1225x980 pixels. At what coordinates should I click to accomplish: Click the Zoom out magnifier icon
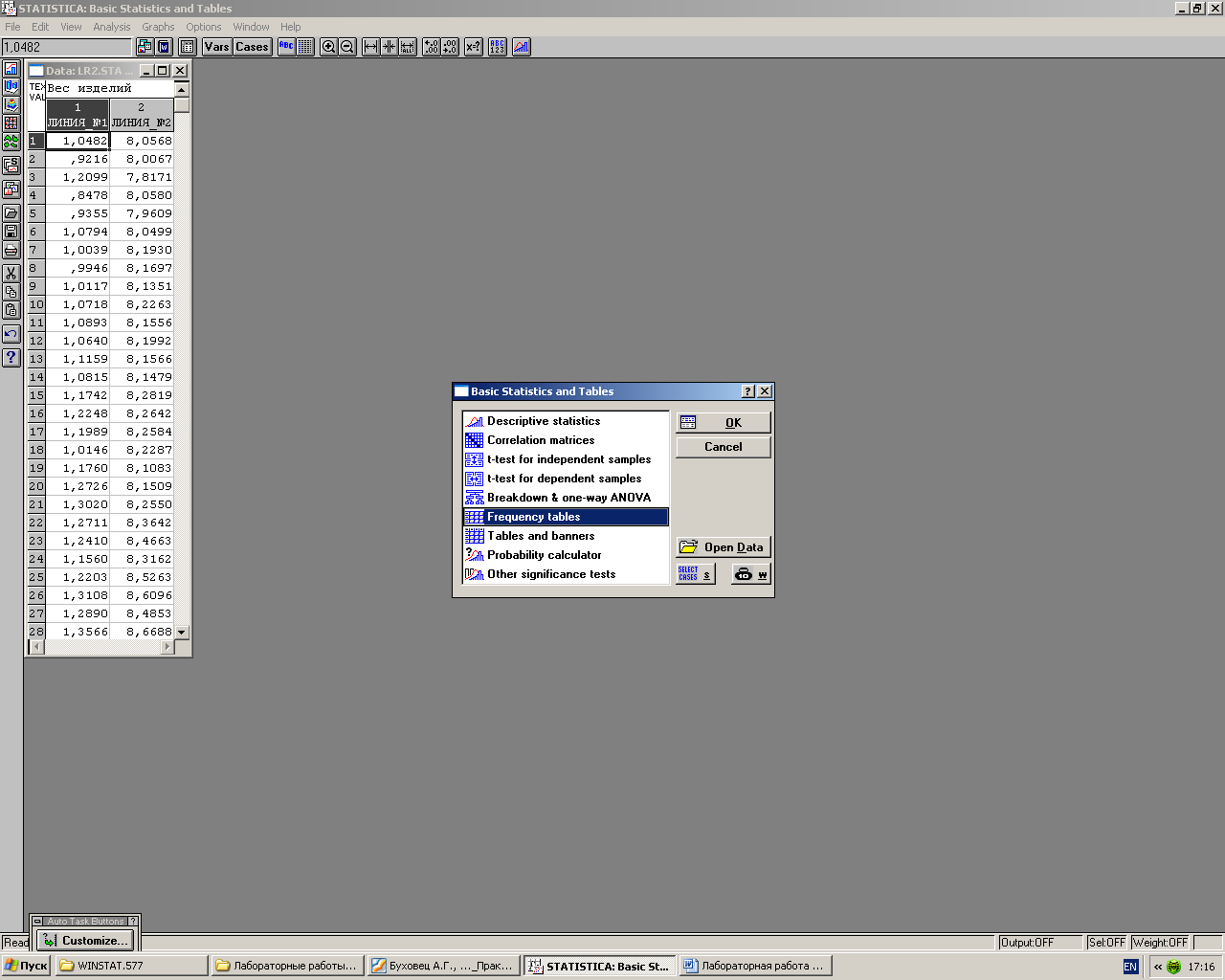347,47
